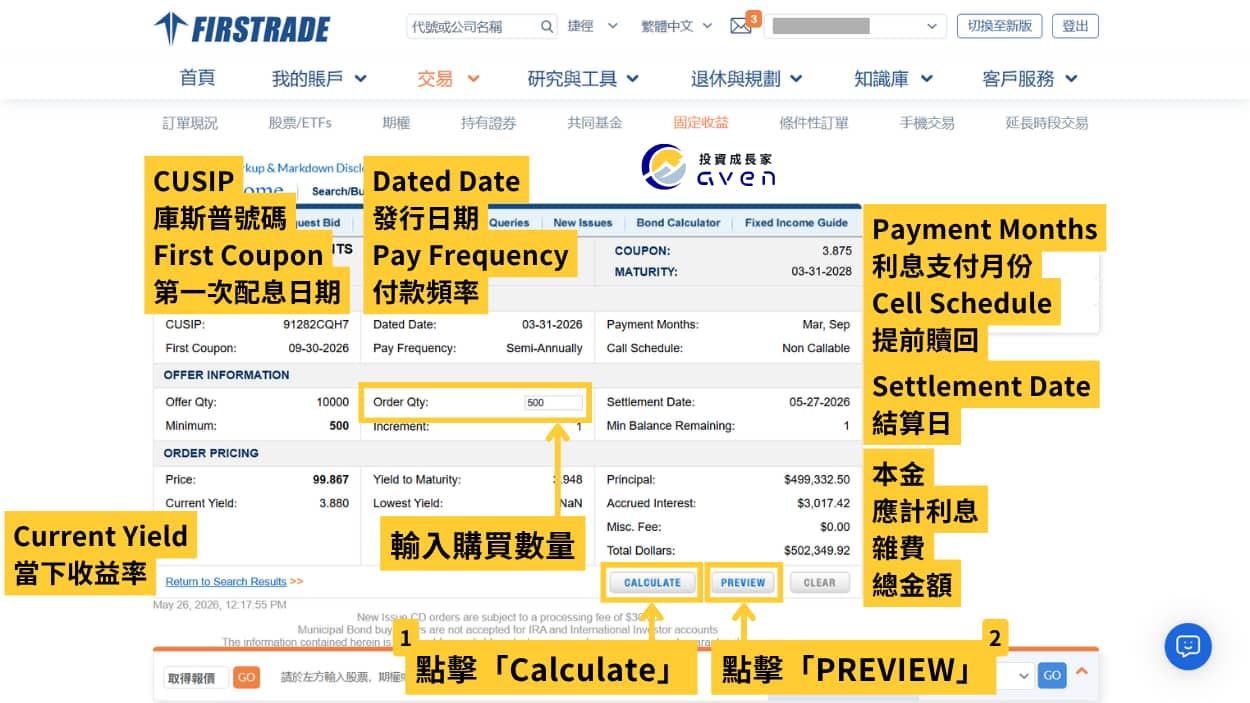Expand the 我的賬戶 menu

(x=319, y=78)
